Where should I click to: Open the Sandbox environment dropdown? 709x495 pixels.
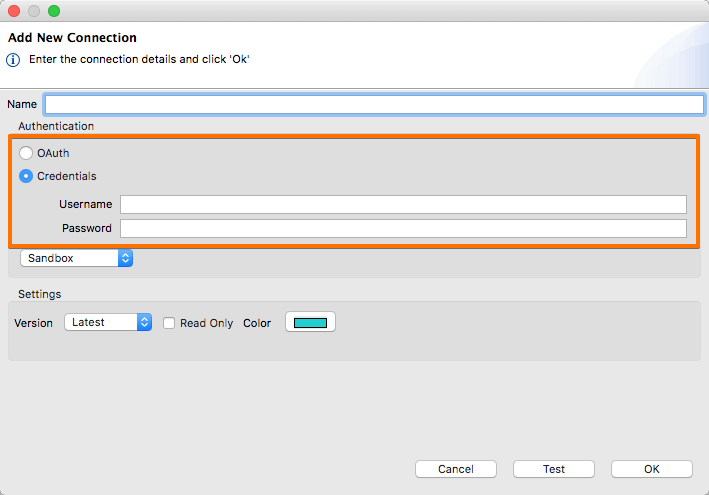pyautogui.click(x=76, y=258)
